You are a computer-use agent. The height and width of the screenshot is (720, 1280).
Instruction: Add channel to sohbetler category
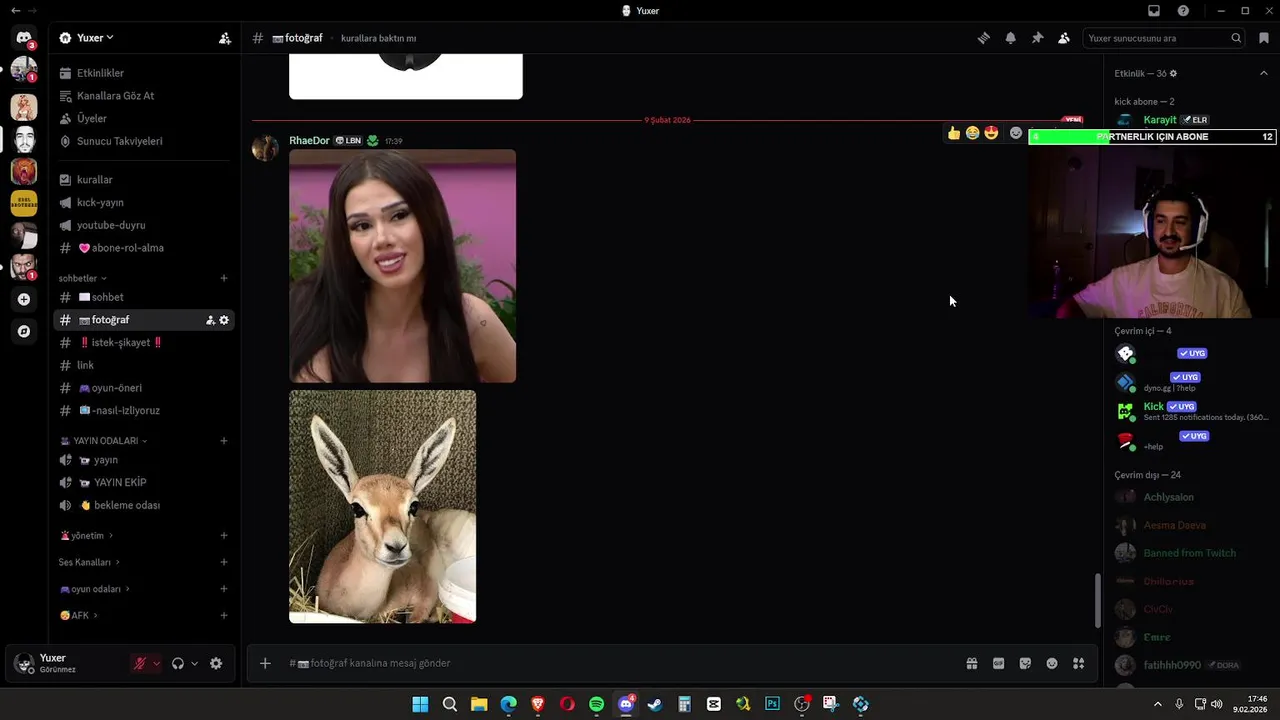point(224,278)
